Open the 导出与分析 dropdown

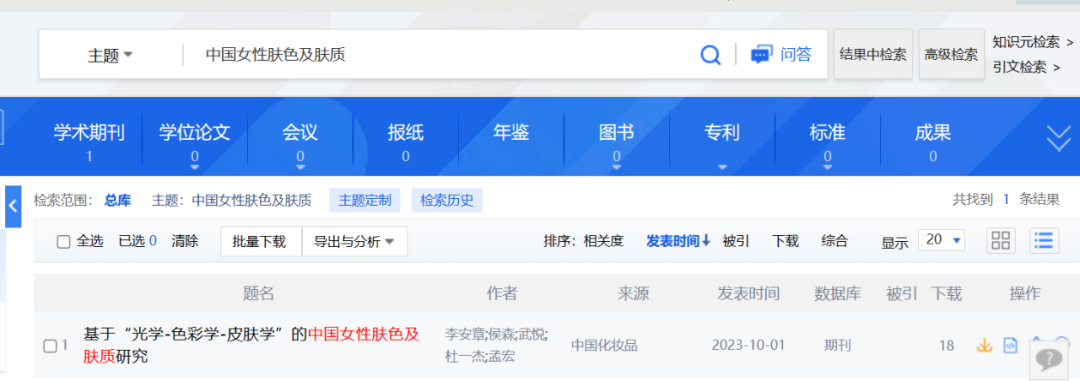tap(355, 242)
